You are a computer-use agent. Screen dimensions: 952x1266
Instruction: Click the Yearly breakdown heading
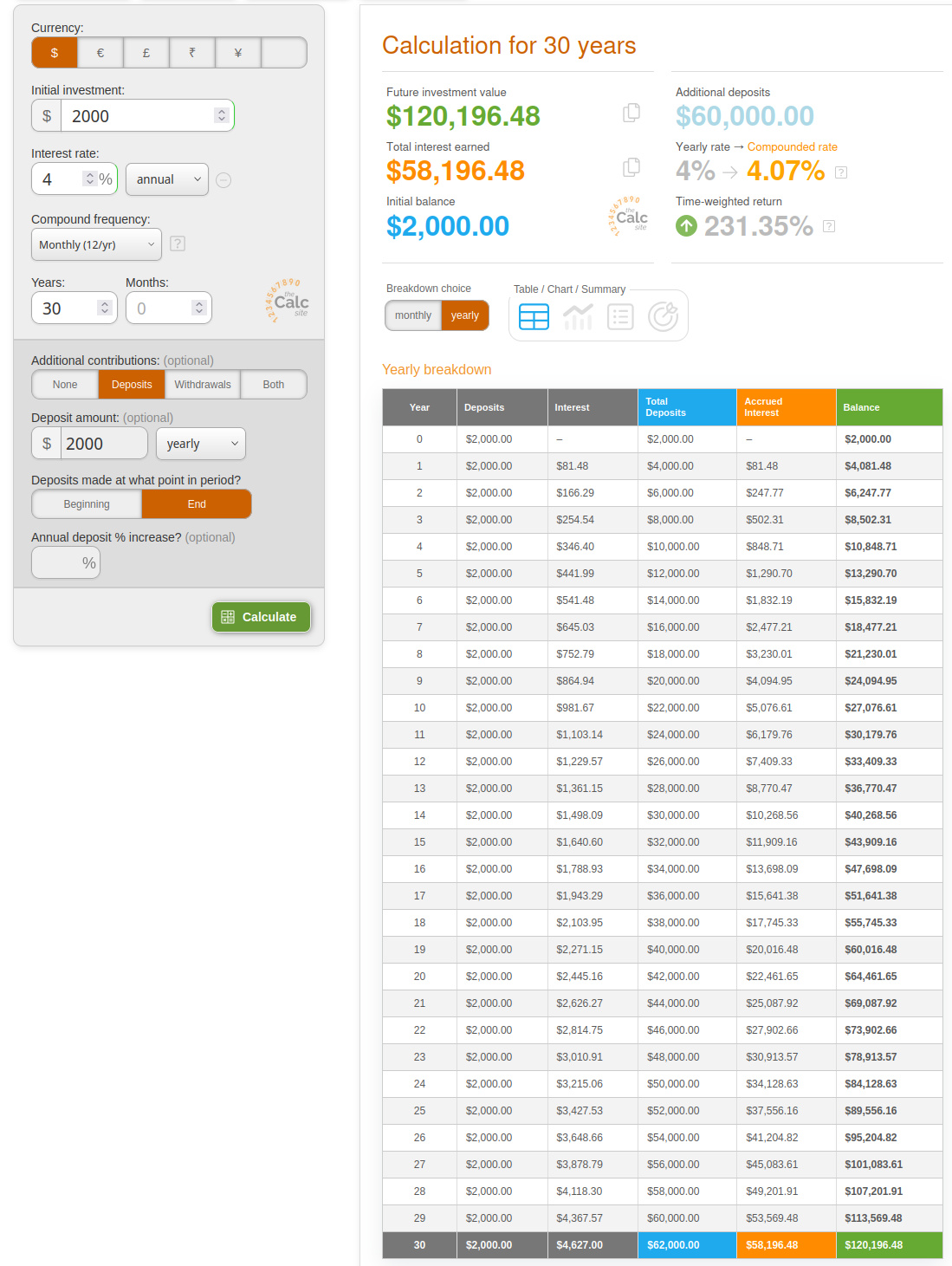[437, 369]
